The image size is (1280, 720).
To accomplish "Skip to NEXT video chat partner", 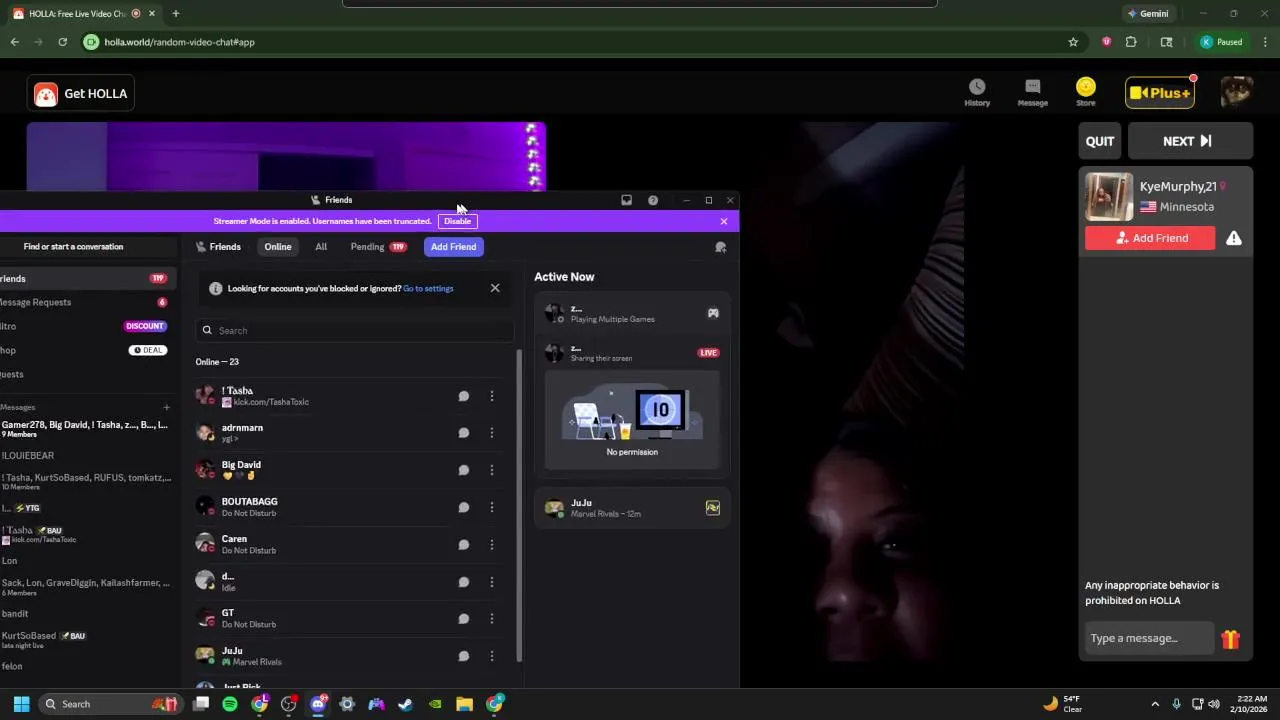I will pyautogui.click(x=1190, y=141).
